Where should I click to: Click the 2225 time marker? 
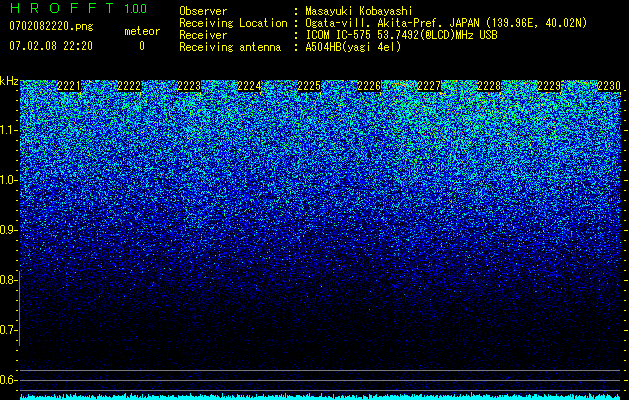coord(309,86)
